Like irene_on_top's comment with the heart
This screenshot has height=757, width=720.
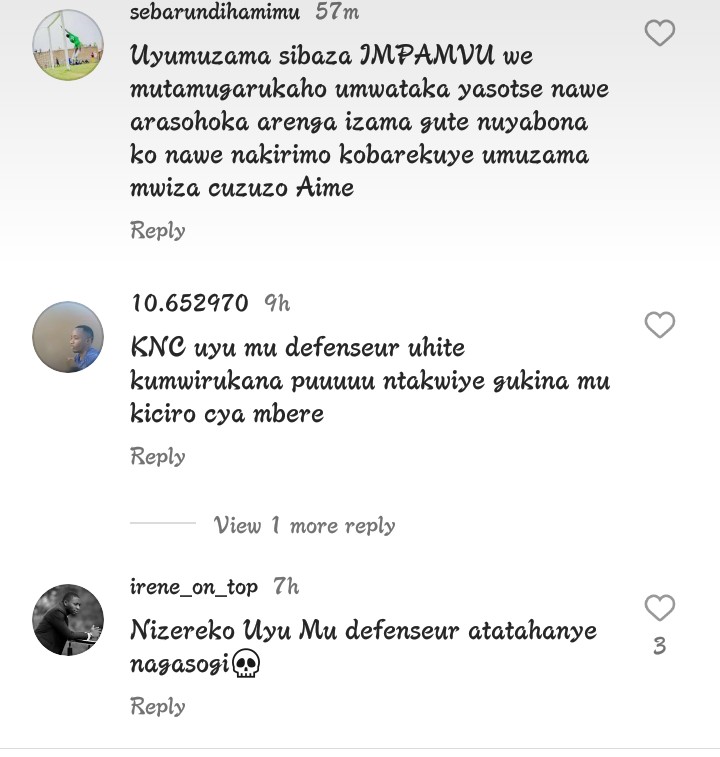(659, 607)
